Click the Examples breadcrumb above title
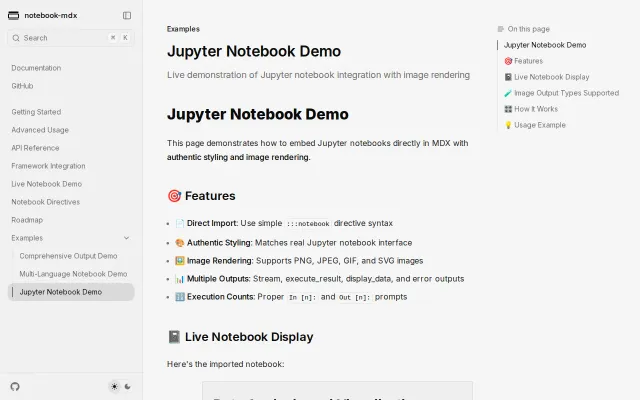 click(183, 29)
